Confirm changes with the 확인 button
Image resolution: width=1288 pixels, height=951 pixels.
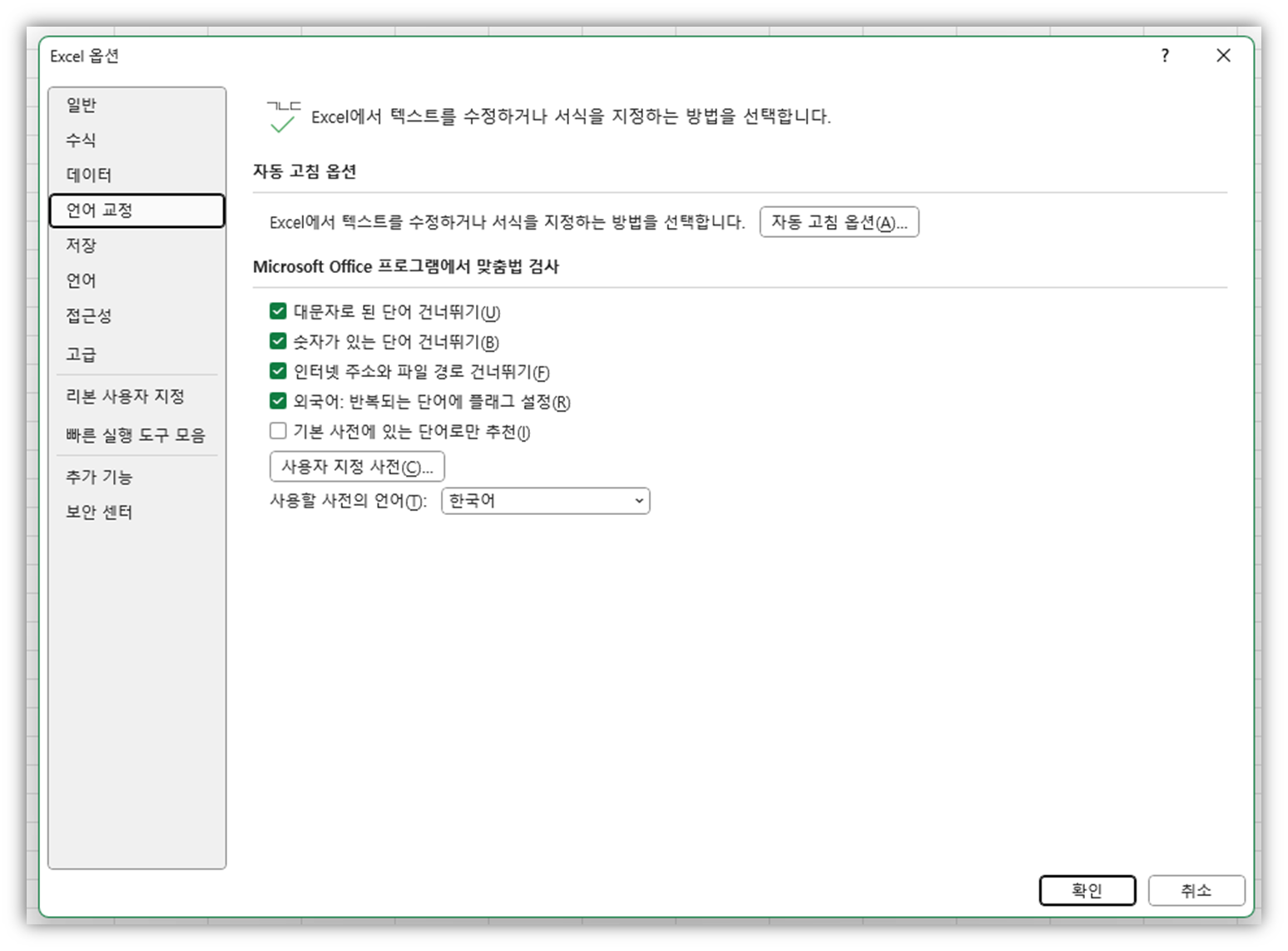coord(1087,890)
